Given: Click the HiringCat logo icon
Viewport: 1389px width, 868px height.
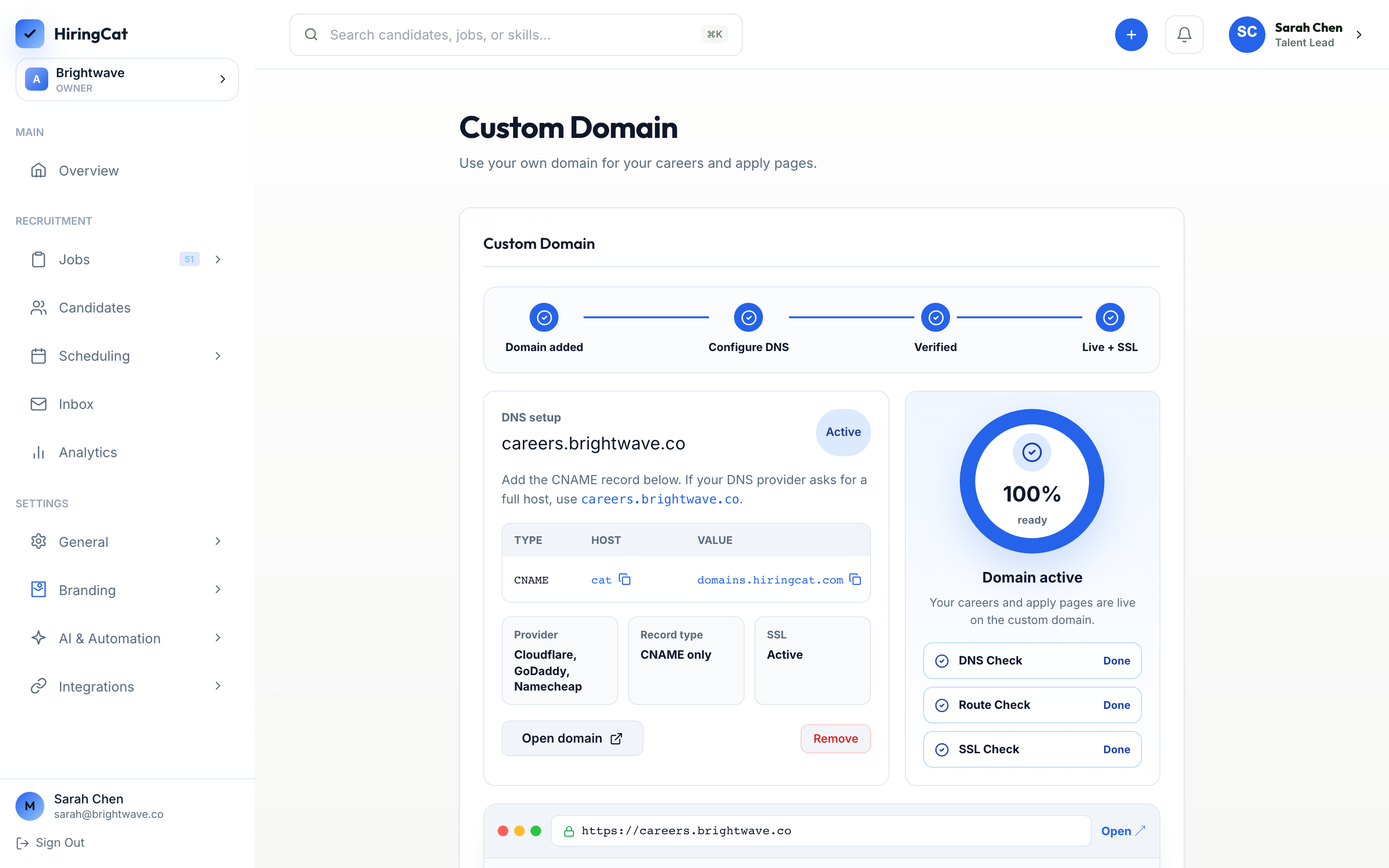Looking at the screenshot, I should coord(30,34).
